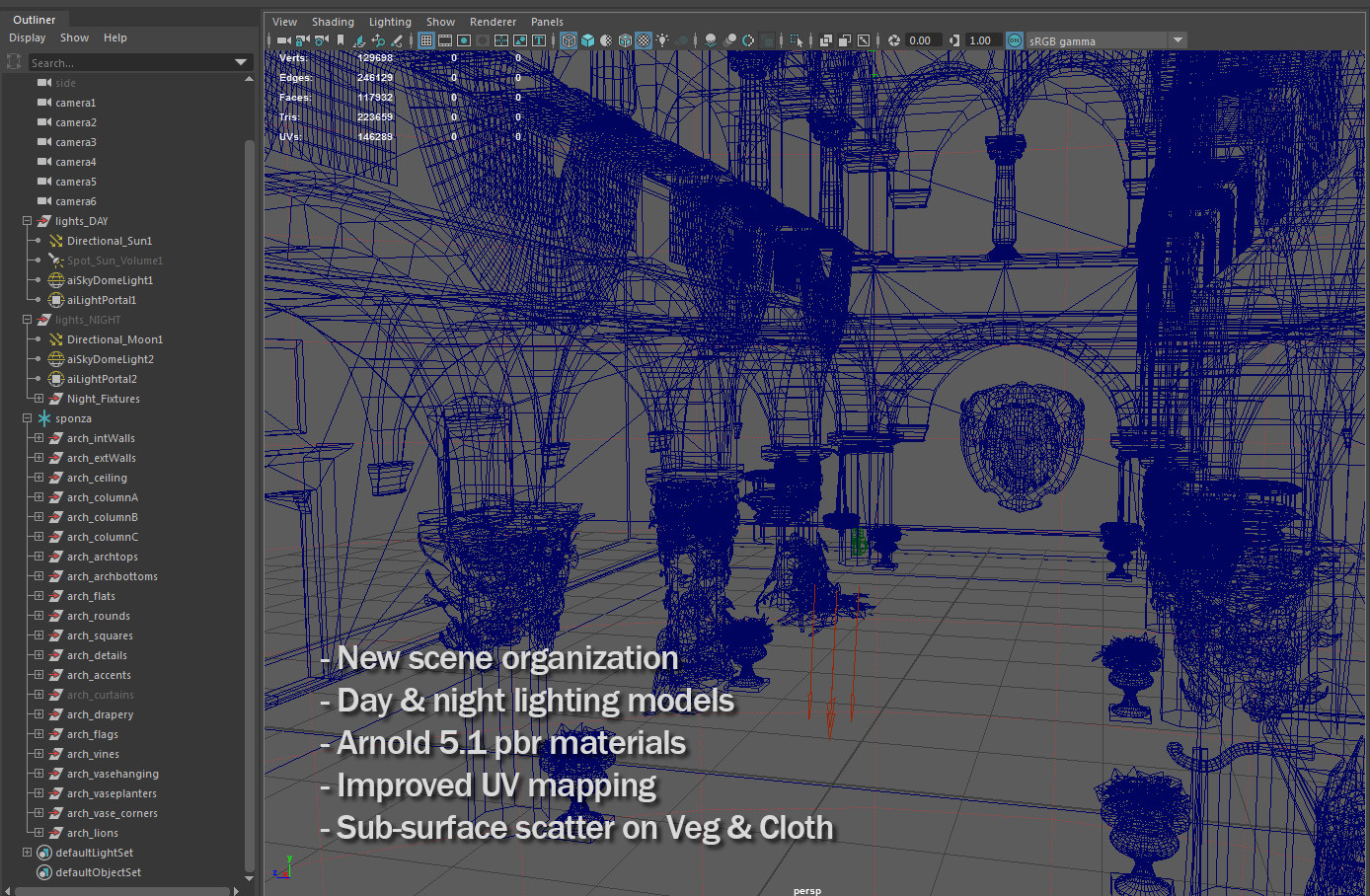The width and height of the screenshot is (1370, 896).
Task: Click the Field Chart icon
Action: [x=500, y=40]
